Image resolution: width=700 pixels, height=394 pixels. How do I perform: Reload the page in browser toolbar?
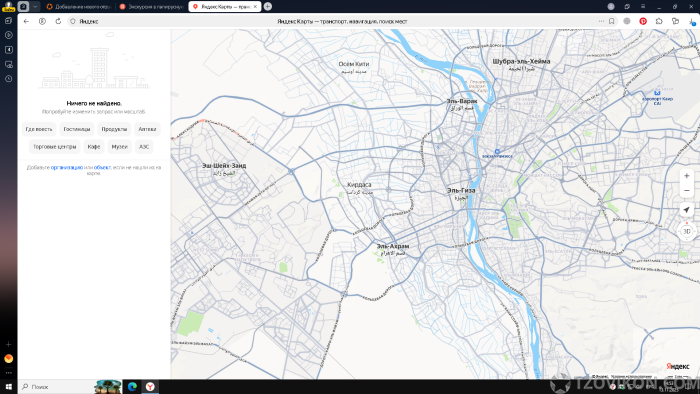click(x=58, y=21)
